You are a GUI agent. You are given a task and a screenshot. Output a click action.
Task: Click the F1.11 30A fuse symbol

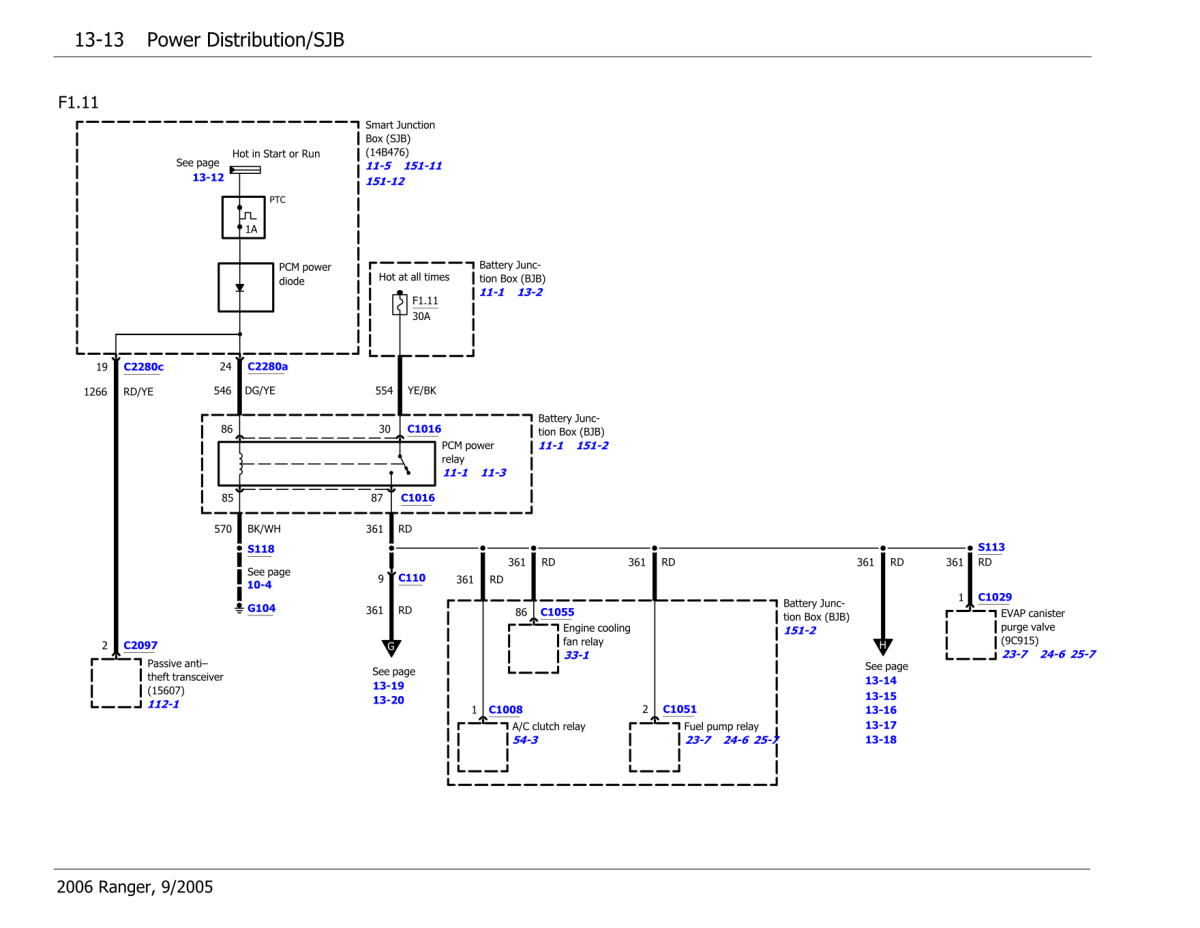(x=400, y=303)
